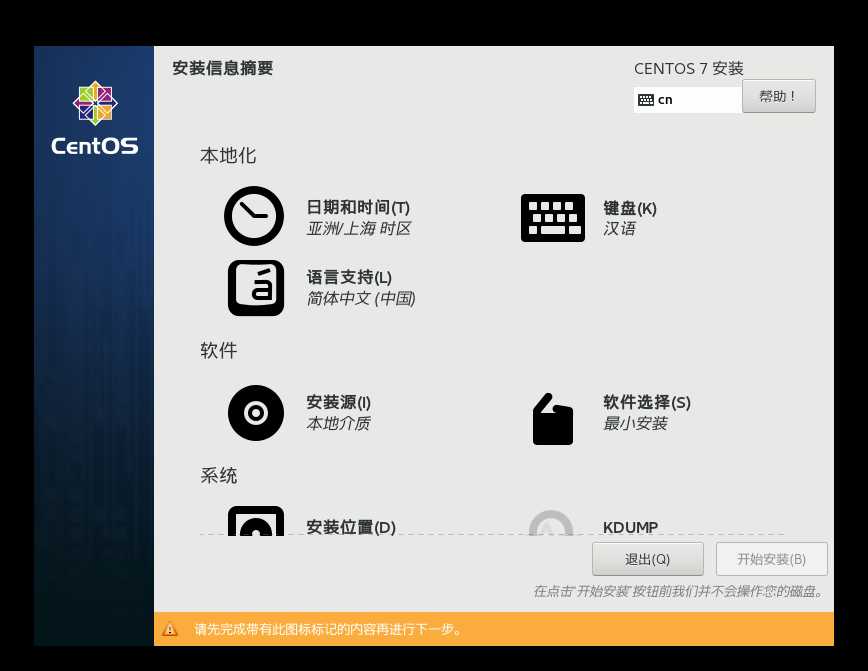Select the 日期和时间(T) label
868x671 pixels.
pos(358,207)
